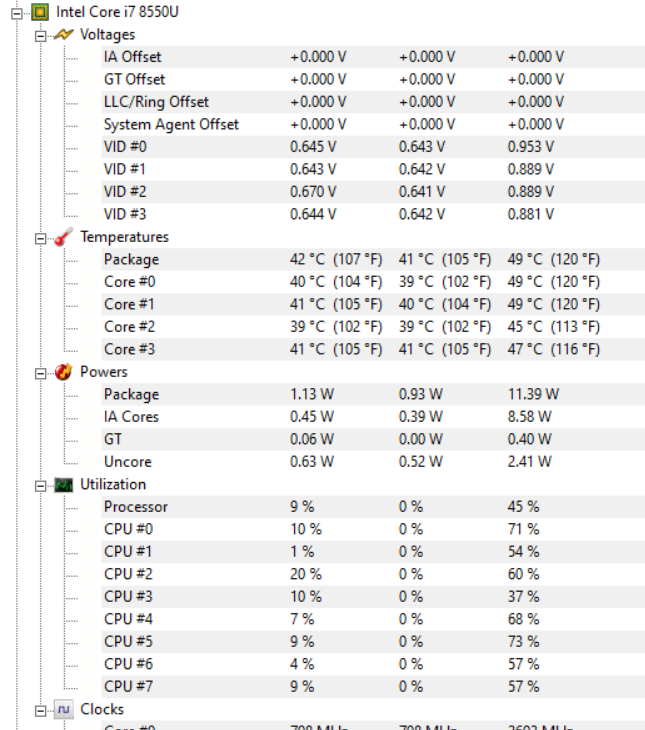Click the 45 % Processor max utilization value

point(523,507)
